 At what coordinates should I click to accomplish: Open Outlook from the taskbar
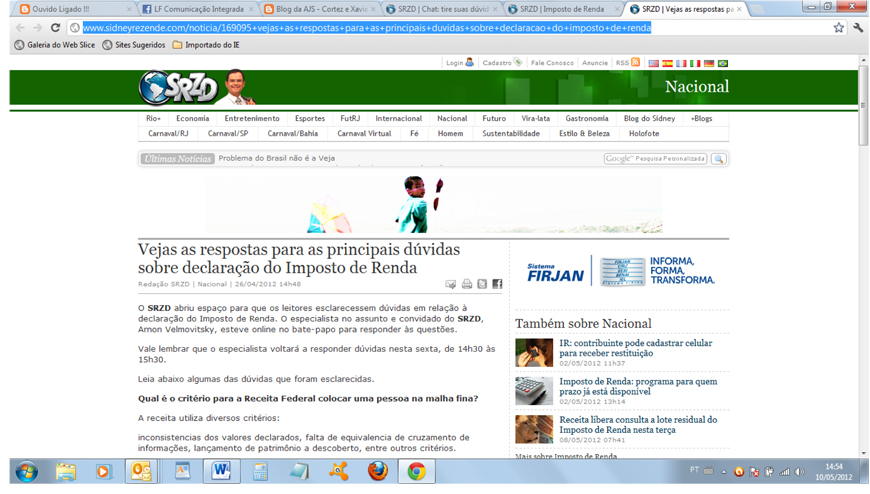click(x=141, y=472)
